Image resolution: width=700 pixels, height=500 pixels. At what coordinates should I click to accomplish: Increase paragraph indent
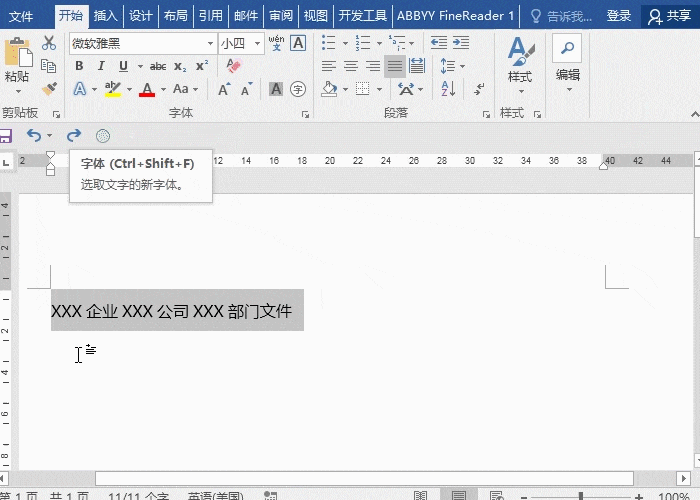tap(461, 43)
